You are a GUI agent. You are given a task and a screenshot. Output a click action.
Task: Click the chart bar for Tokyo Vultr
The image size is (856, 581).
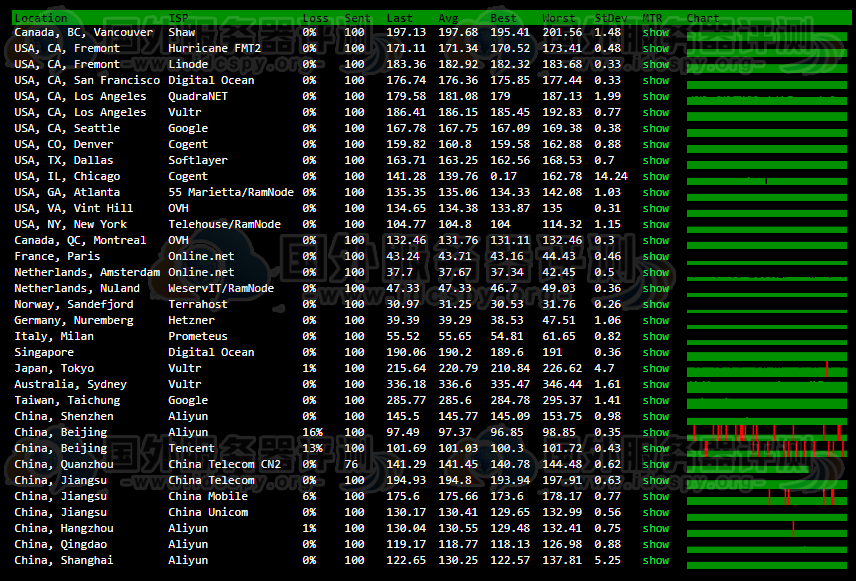point(767,369)
